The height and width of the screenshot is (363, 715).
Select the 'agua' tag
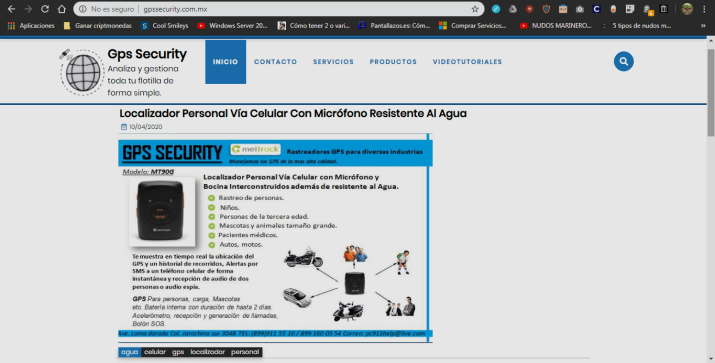130,352
